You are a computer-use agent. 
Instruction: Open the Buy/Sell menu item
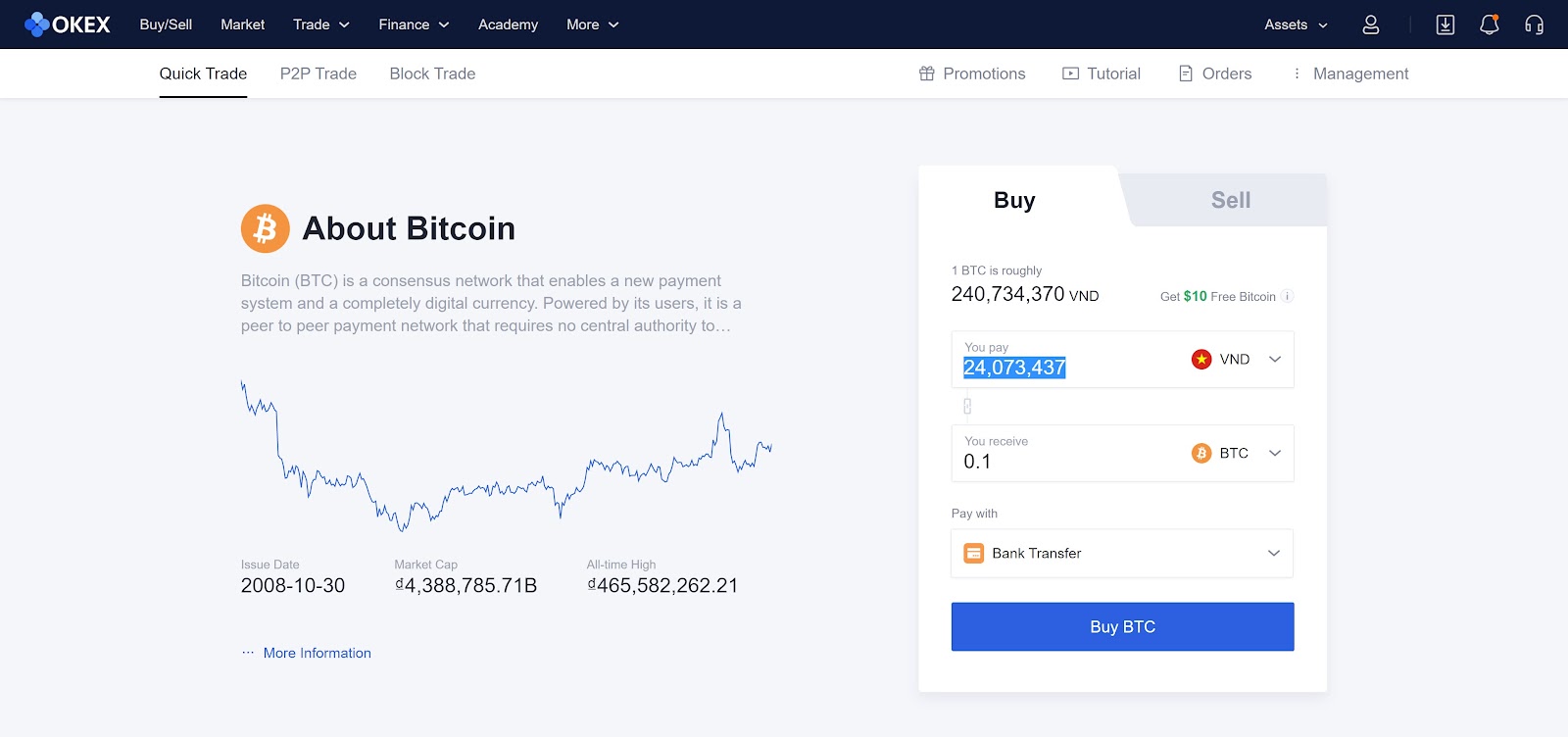[166, 25]
